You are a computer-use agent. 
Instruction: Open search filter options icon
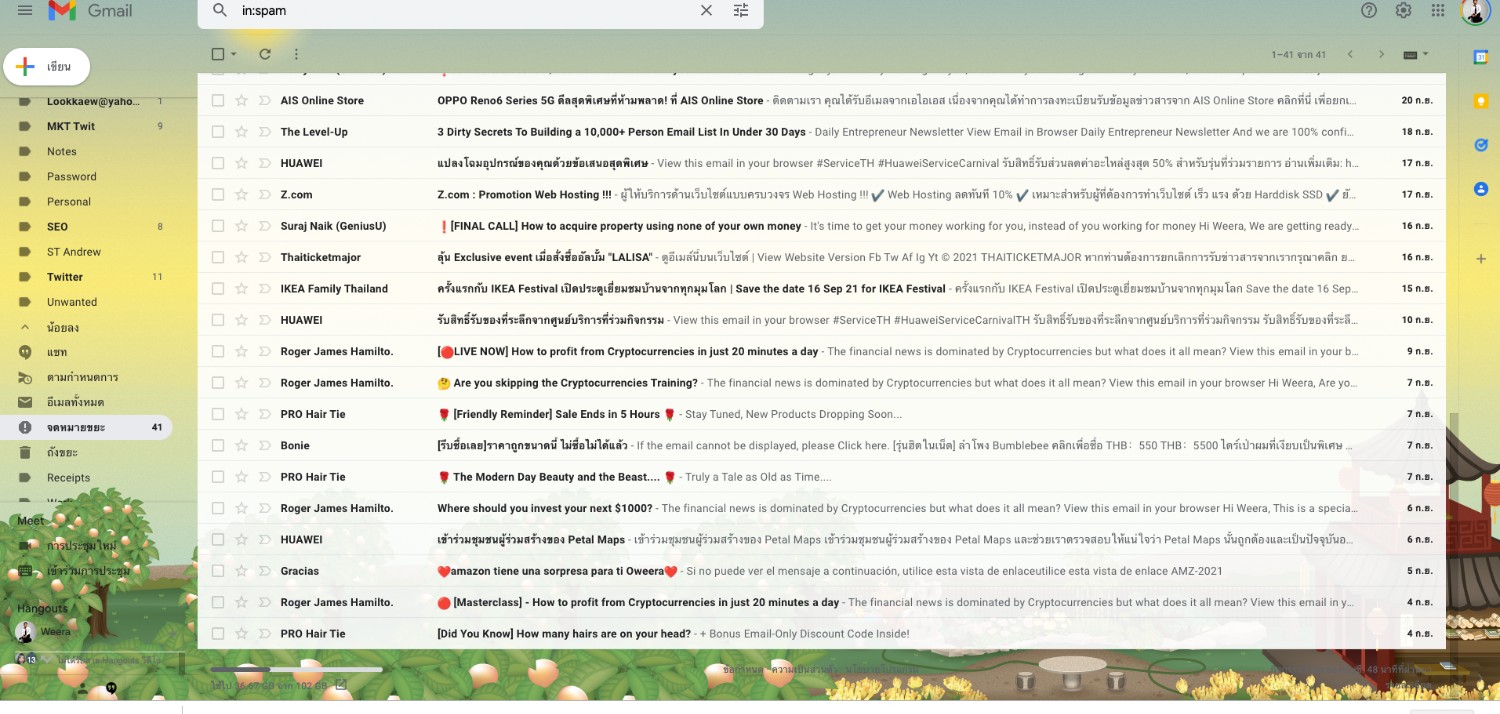click(x=741, y=11)
